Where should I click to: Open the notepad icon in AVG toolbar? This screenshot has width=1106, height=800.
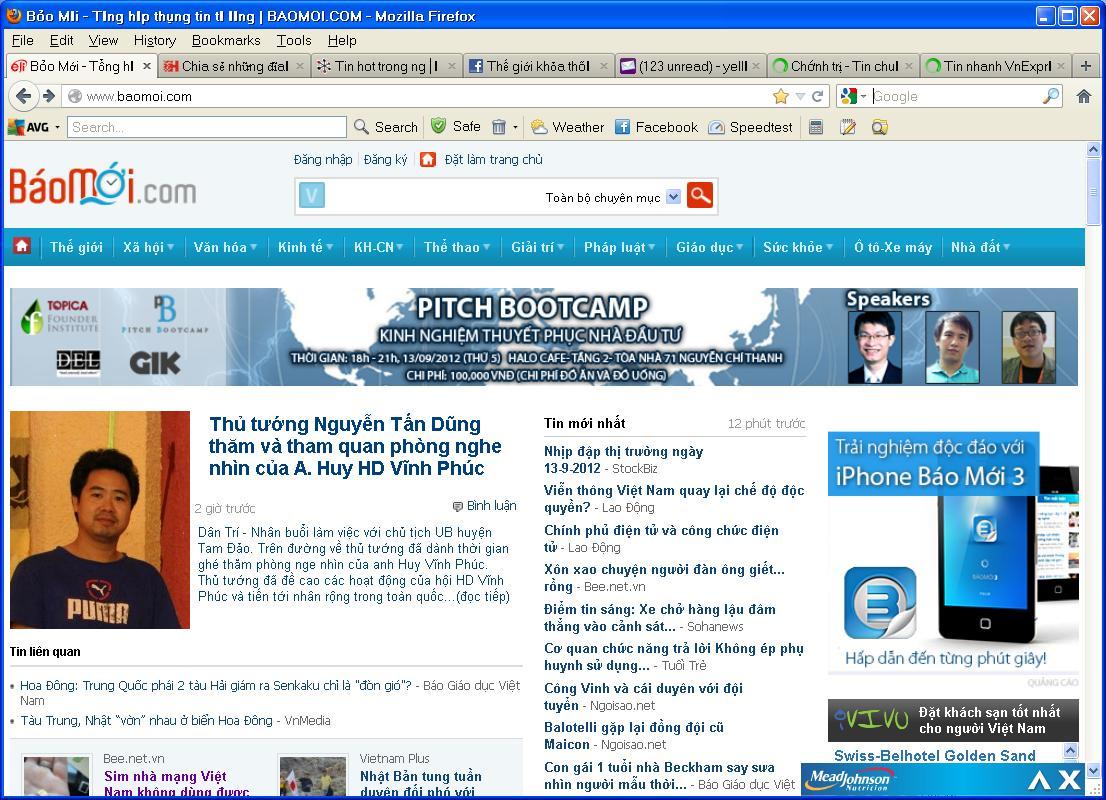(848, 127)
